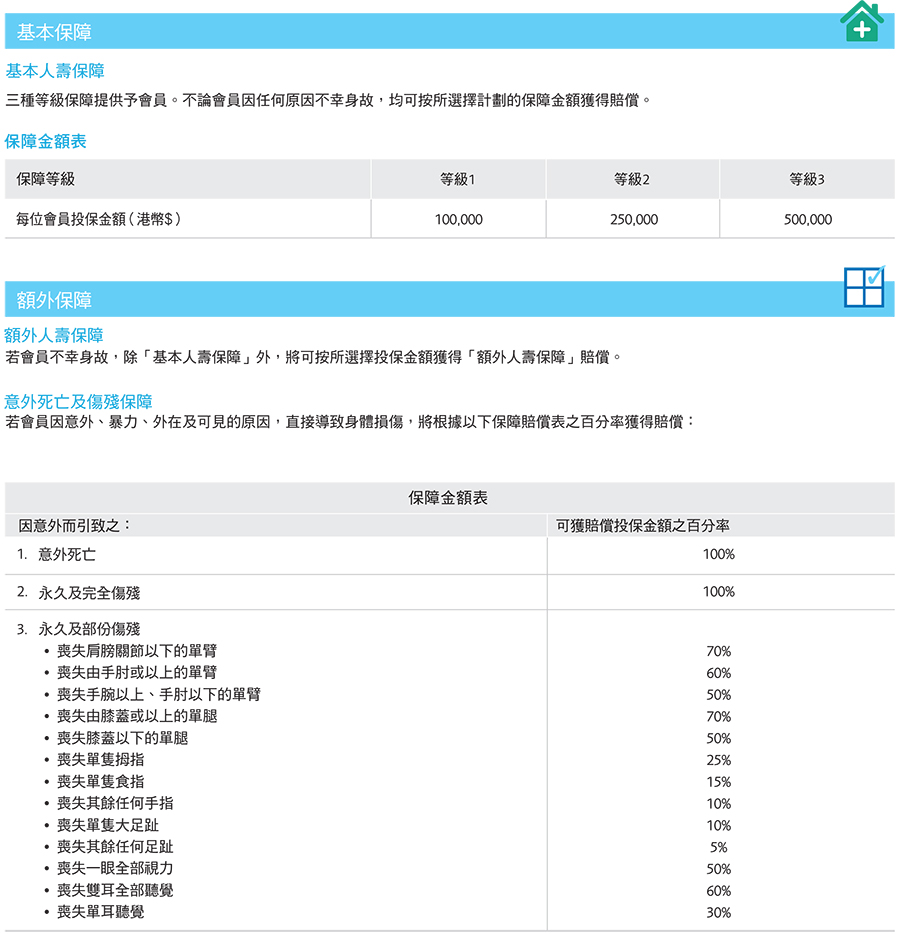This screenshot has width=900, height=934.
Task: Open the 意外死亡及傷殘保障 heading
Action: click(79, 402)
